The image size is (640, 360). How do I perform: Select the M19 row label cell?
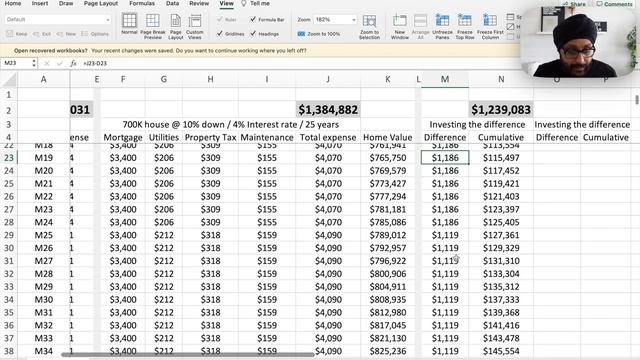pos(43,158)
